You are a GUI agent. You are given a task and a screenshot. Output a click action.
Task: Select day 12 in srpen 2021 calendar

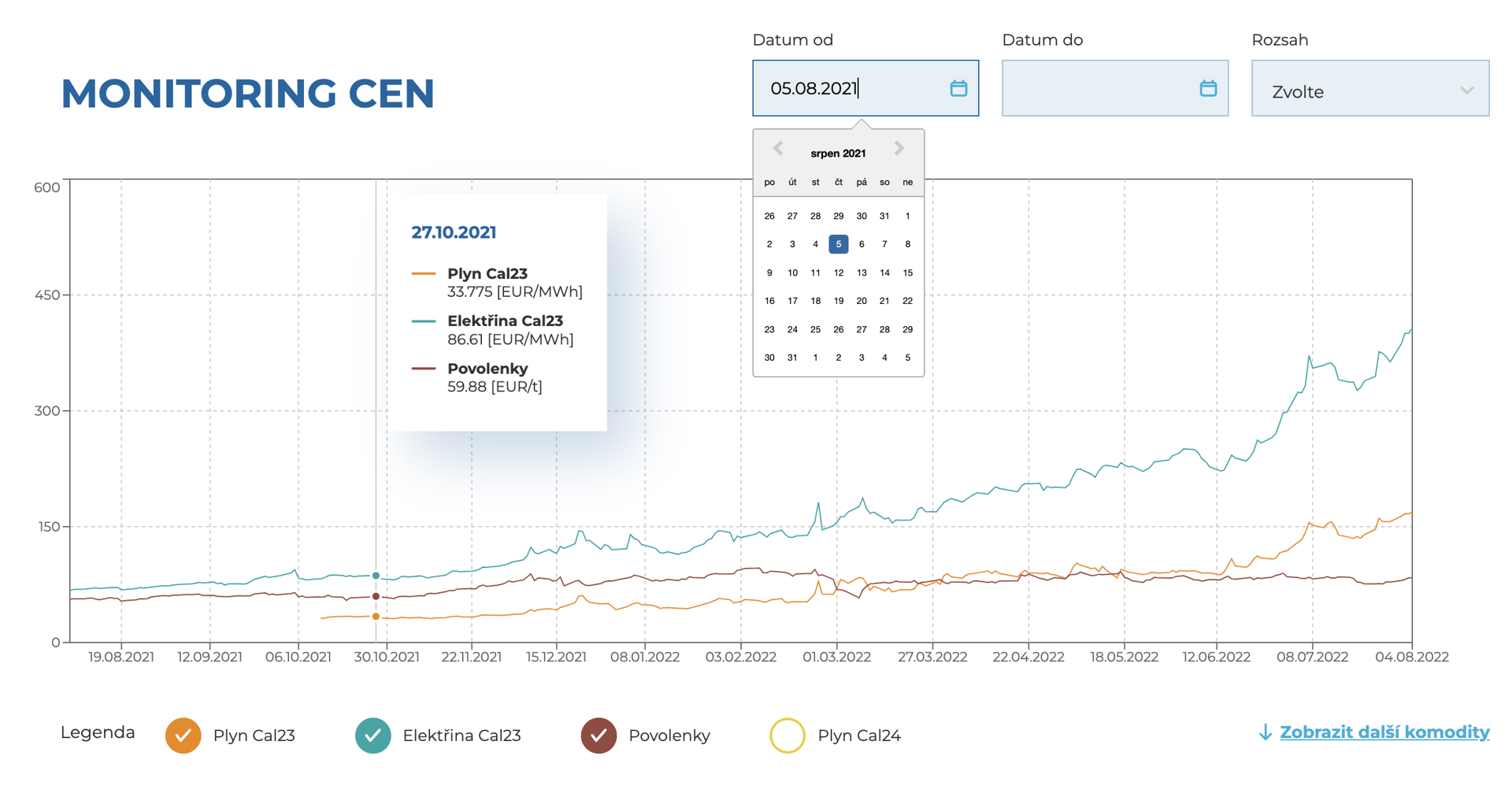click(x=838, y=272)
